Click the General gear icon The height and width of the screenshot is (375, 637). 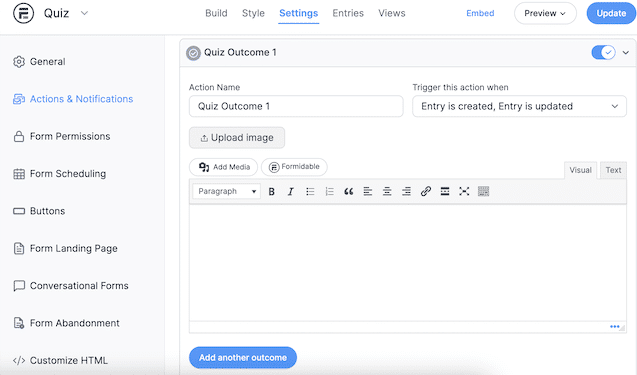(x=19, y=61)
